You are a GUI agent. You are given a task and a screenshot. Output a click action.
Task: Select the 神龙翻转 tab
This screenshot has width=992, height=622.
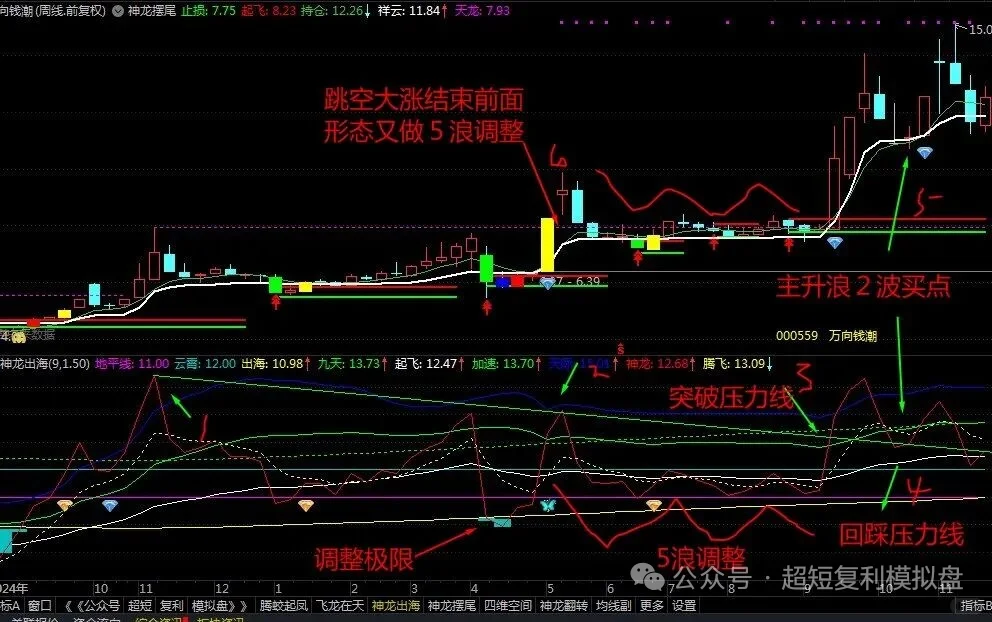(564, 606)
